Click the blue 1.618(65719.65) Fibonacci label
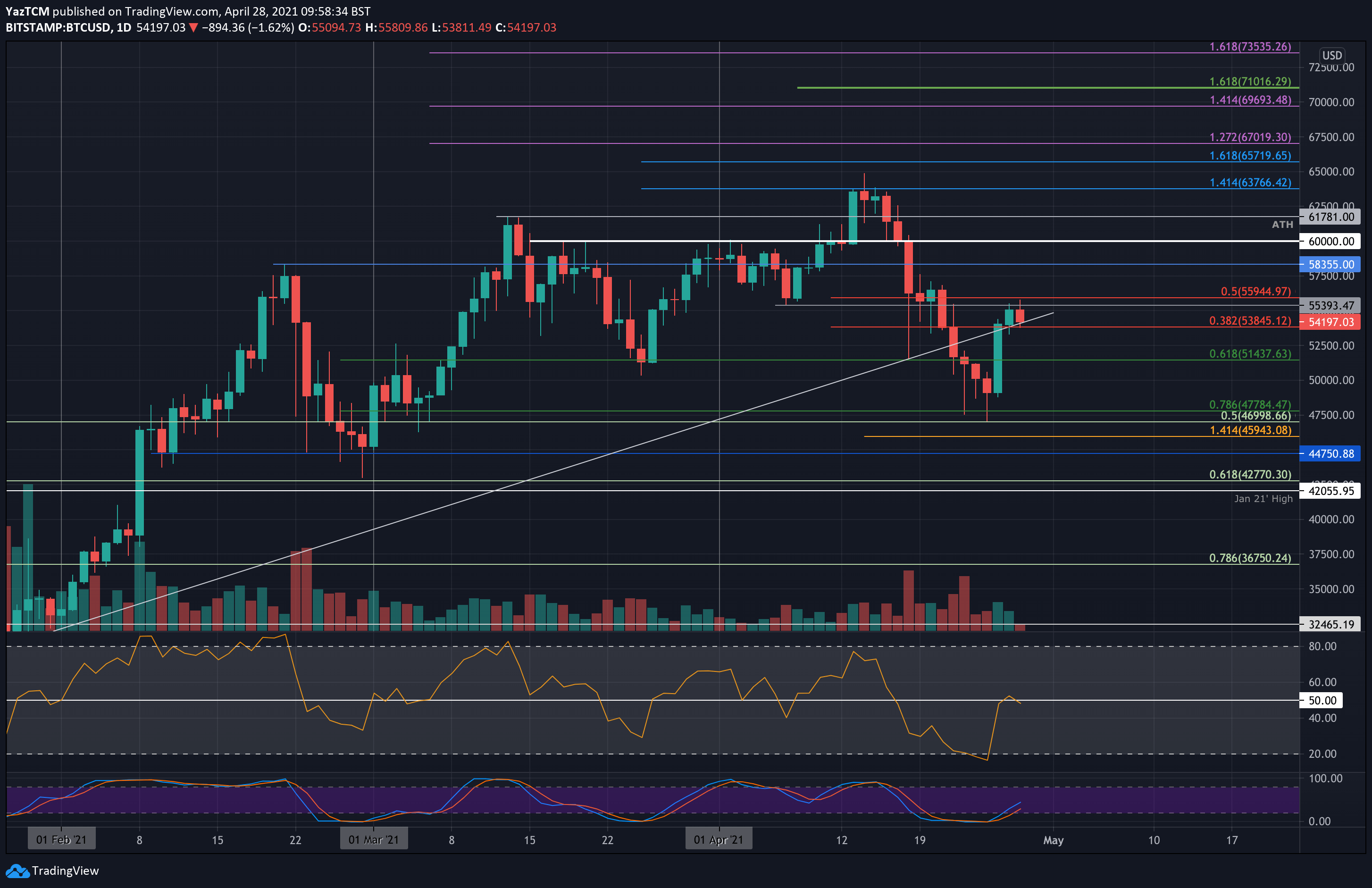Screen dimensions: 1372x888 (1250, 156)
